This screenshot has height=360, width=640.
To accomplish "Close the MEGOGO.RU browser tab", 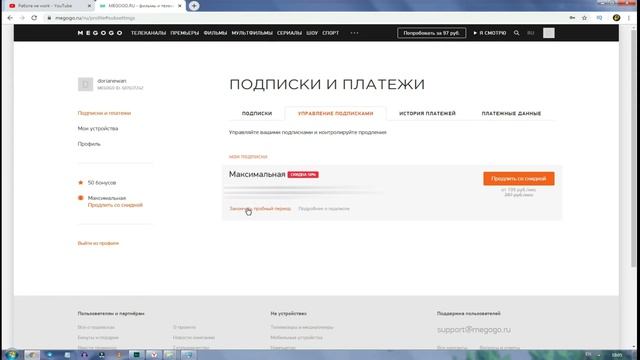I will click(x=180, y=6).
